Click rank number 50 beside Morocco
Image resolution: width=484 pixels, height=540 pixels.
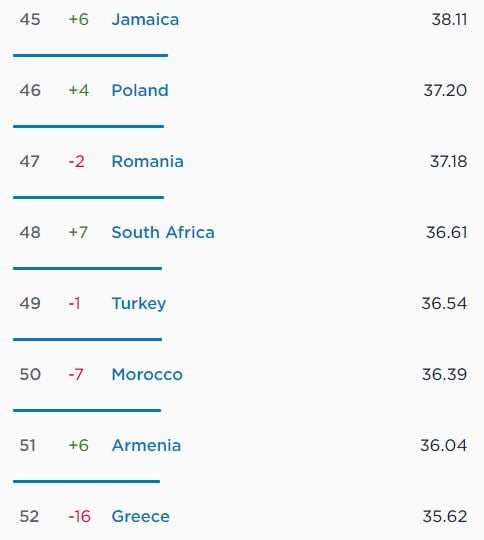[x=30, y=374]
